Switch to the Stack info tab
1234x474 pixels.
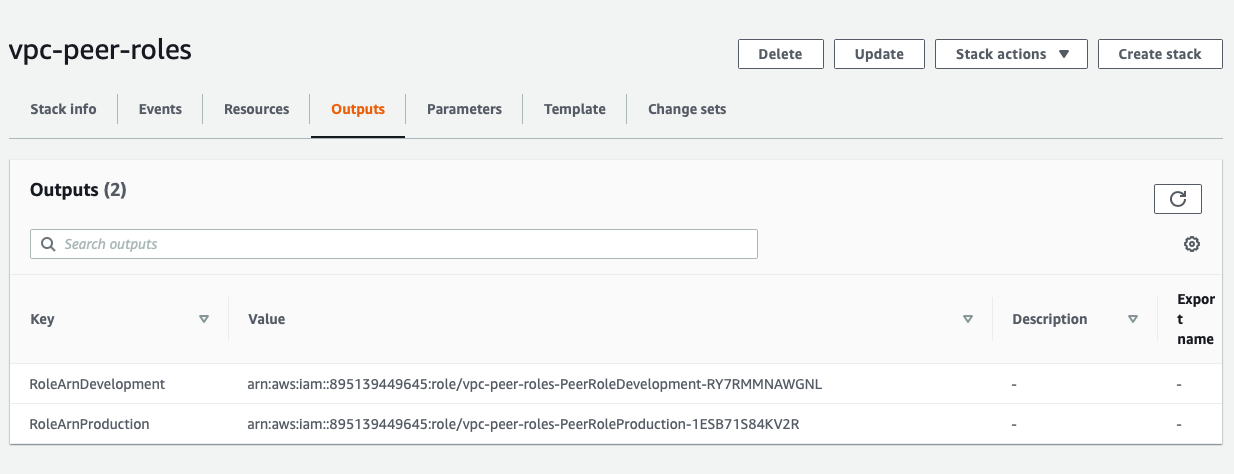point(63,109)
